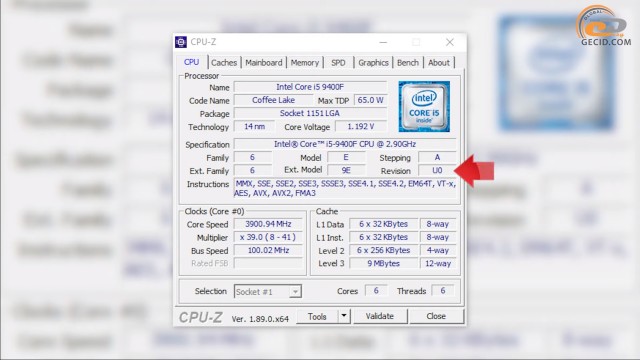Click the Stepping value A
This screenshot has height=360, width=640.
click(437, 157)
